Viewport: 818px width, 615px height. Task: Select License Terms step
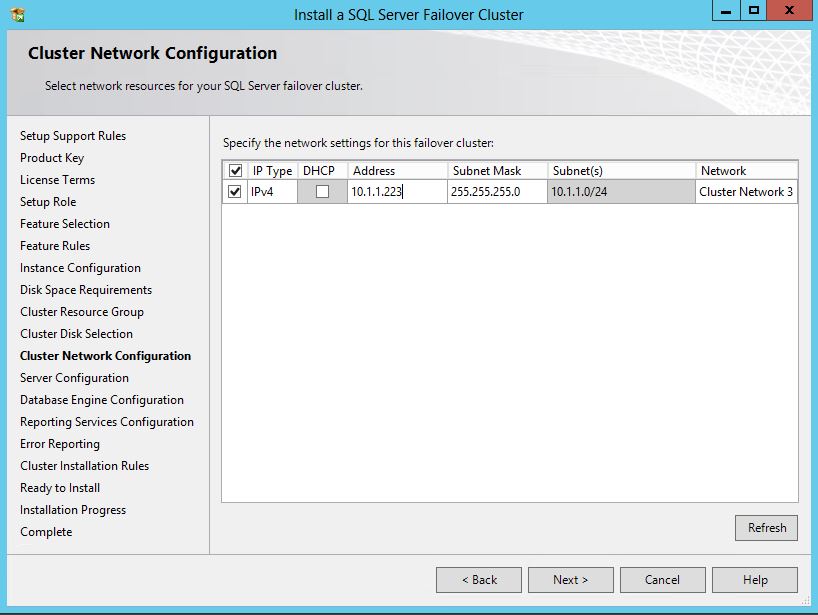point(57,179)
